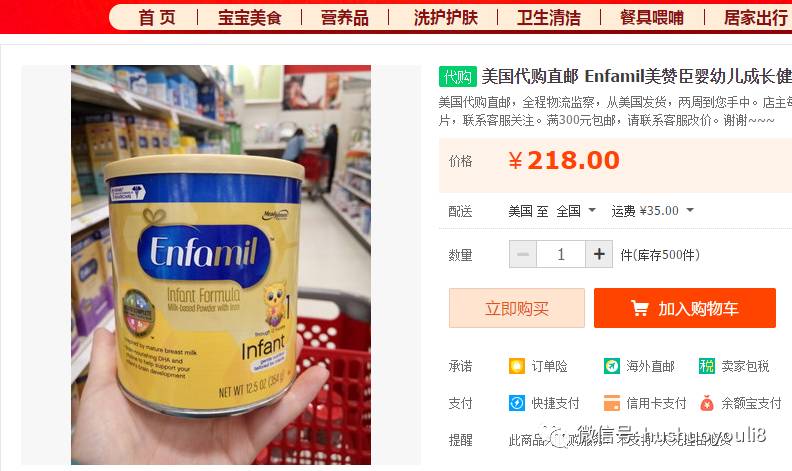Click the green 代购 badge icon
This screenshot has height=471, width=792.
point(457,77)
